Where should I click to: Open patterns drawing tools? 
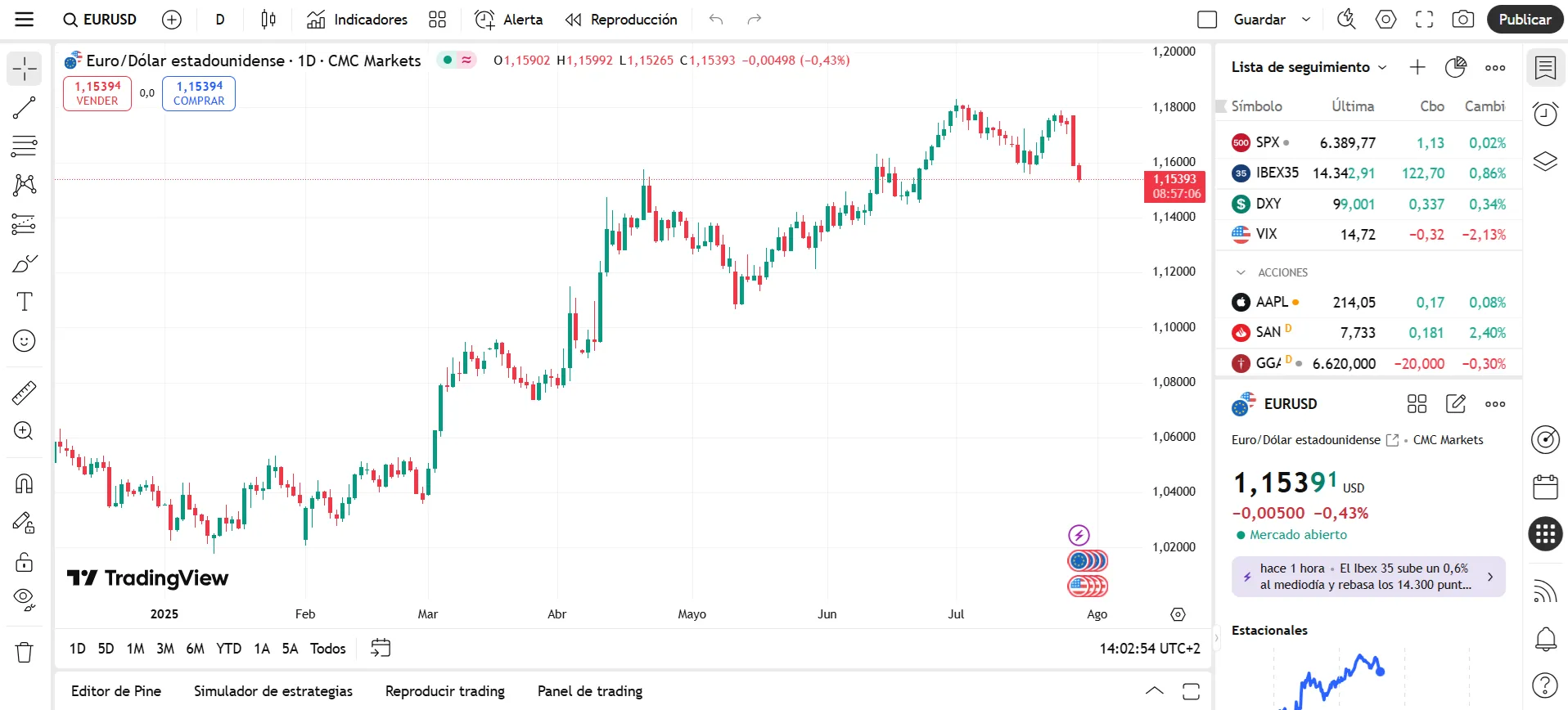tap(25, 185)
